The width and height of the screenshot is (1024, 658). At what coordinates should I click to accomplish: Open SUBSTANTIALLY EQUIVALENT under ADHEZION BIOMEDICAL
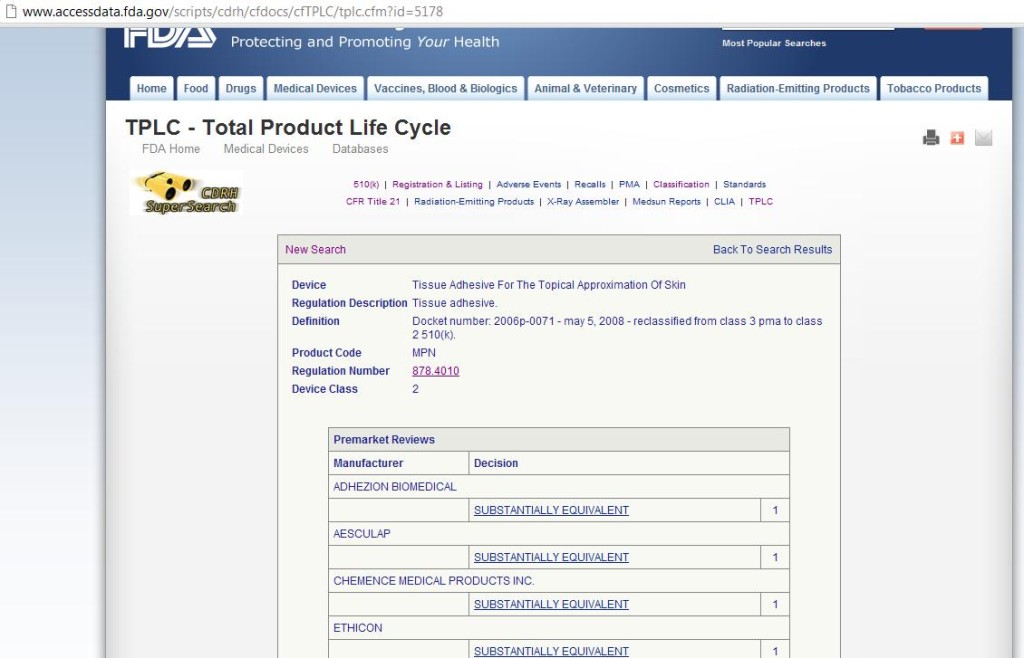551,510
